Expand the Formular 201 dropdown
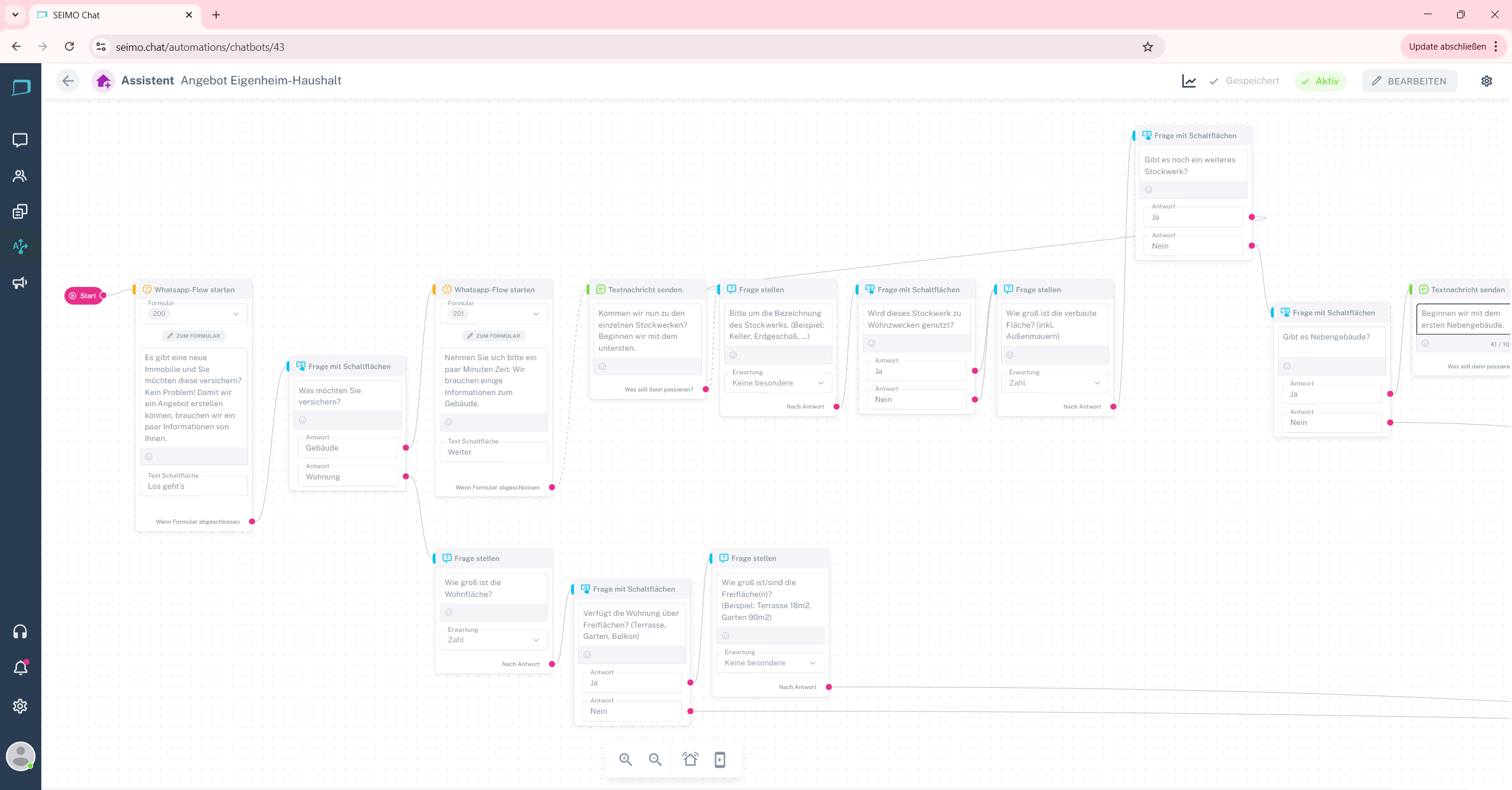The width and height of the screenshot is (1512, 790). click(x=536, y=314)
